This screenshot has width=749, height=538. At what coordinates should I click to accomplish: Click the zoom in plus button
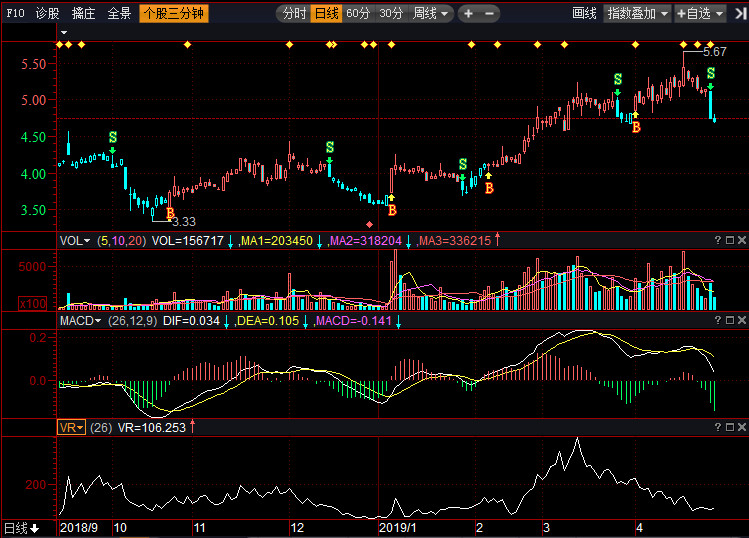(469, 13)
